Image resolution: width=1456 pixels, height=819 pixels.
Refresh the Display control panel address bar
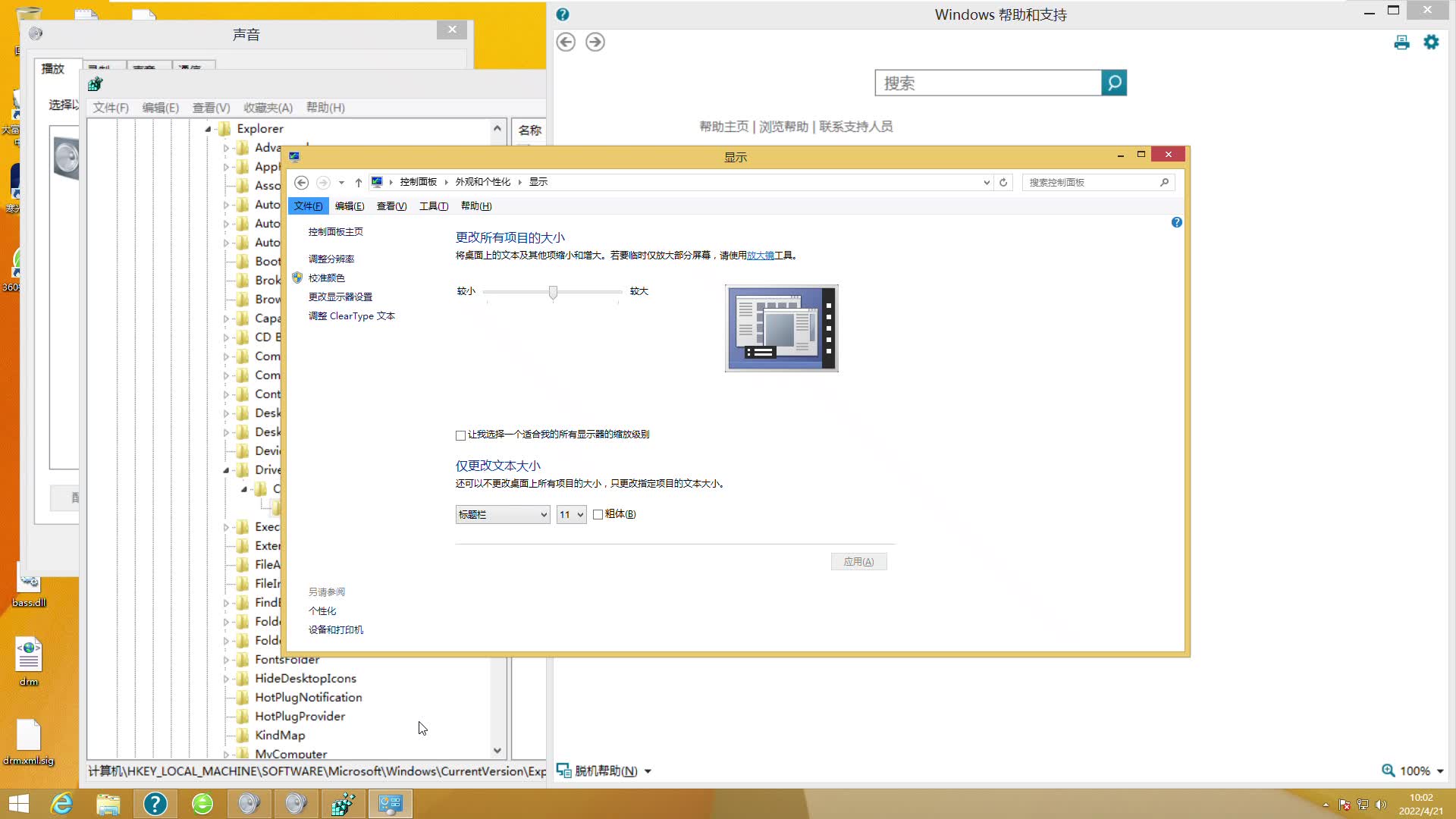point(1003,182)
